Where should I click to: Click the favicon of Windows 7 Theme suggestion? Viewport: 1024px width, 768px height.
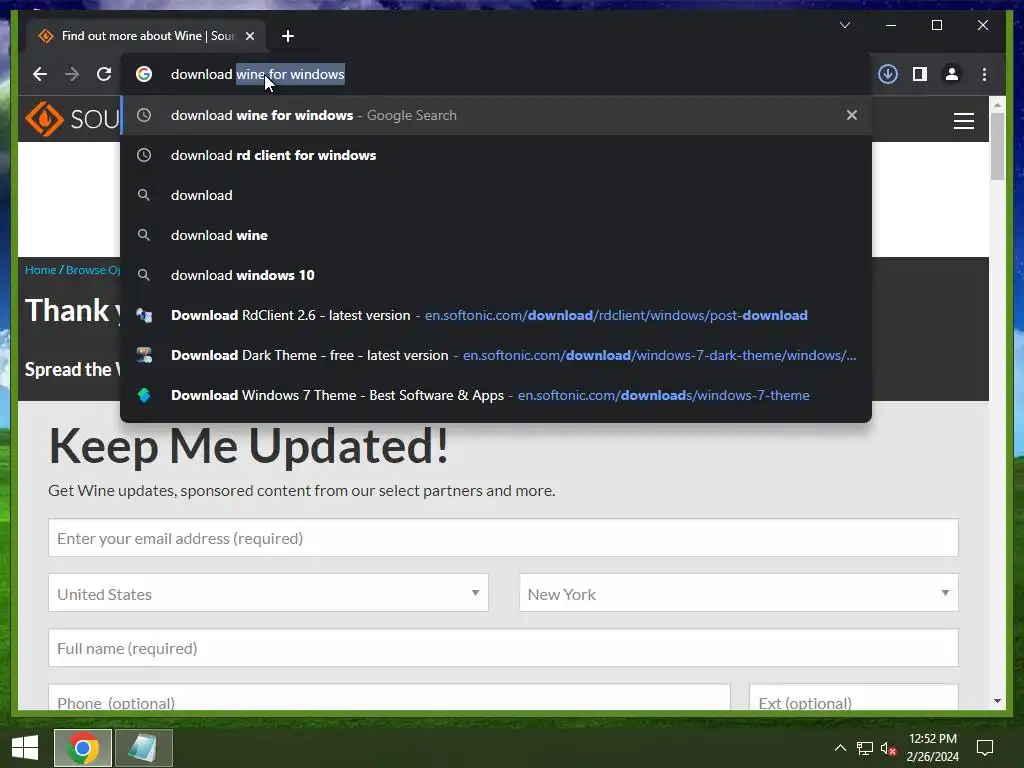coord(144,395)
